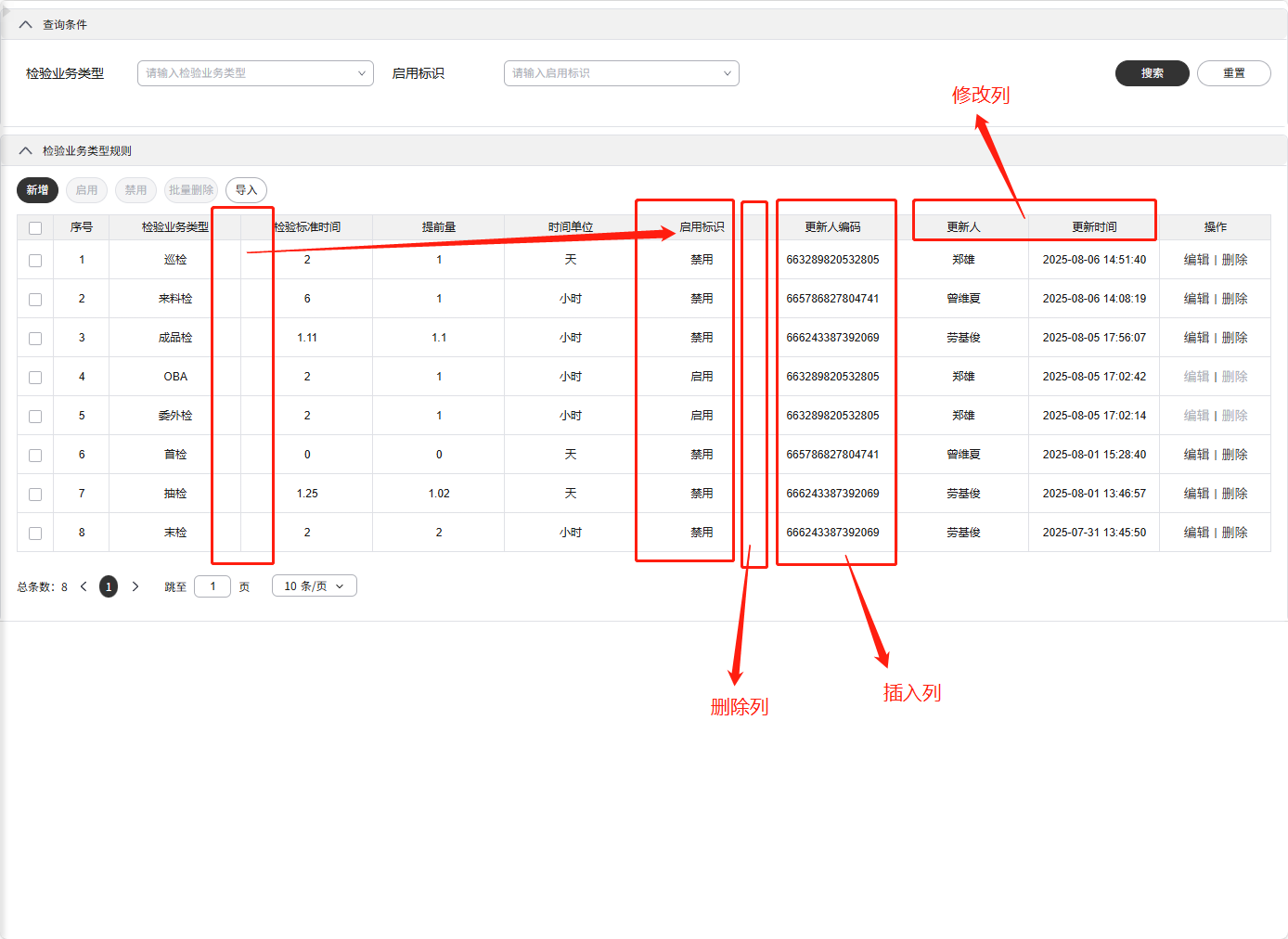Go to next page using right arrow
1288x939 pixels.
tap(135, 586)
